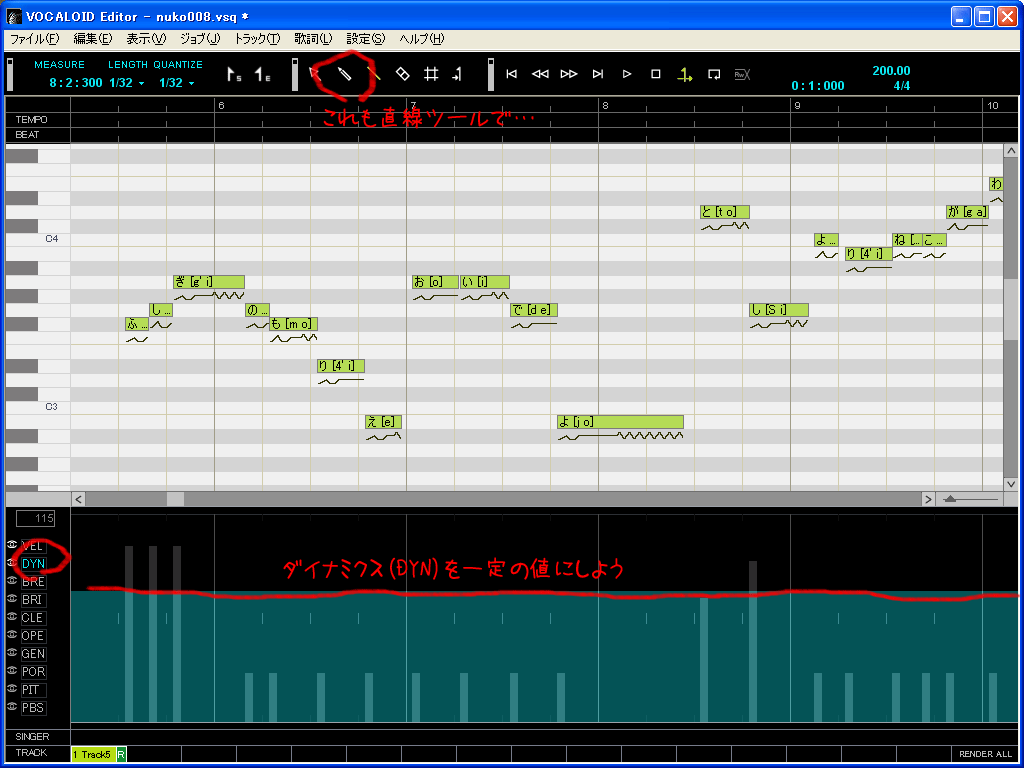Image resolution: width=1024 pixels, height=768 pixels.
Task: Rewind playback
Action: (x=540, y=74)
